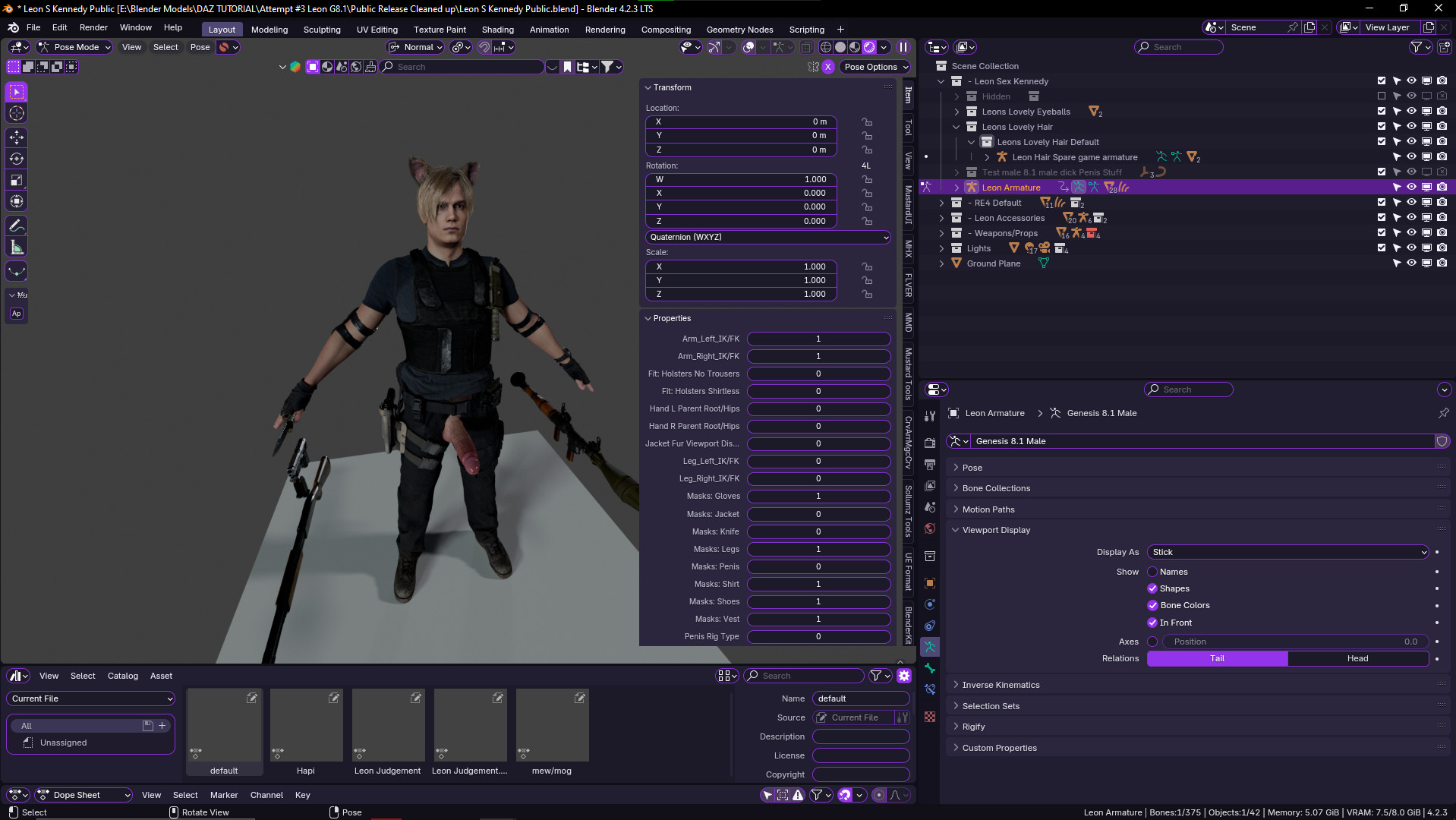Open the Output properties tab icon

[930, 464]
